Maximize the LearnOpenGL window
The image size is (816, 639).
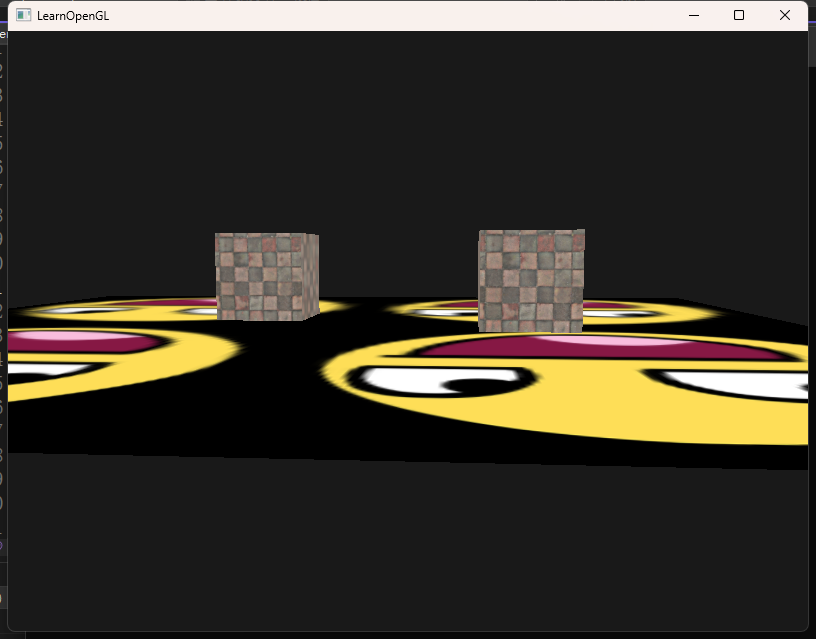click(738, 15)
